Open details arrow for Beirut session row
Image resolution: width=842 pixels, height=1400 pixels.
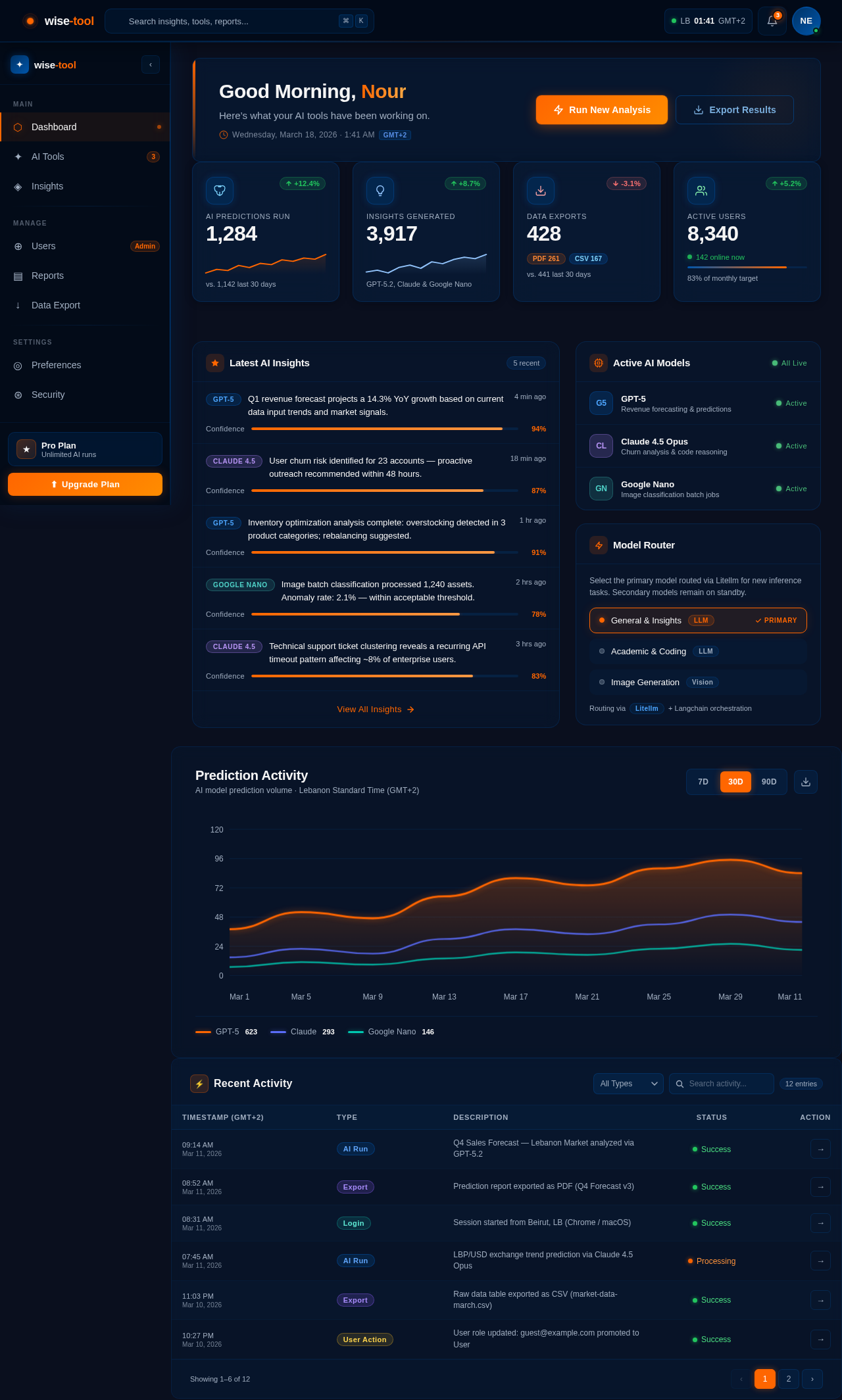(x=820, y=1223)
